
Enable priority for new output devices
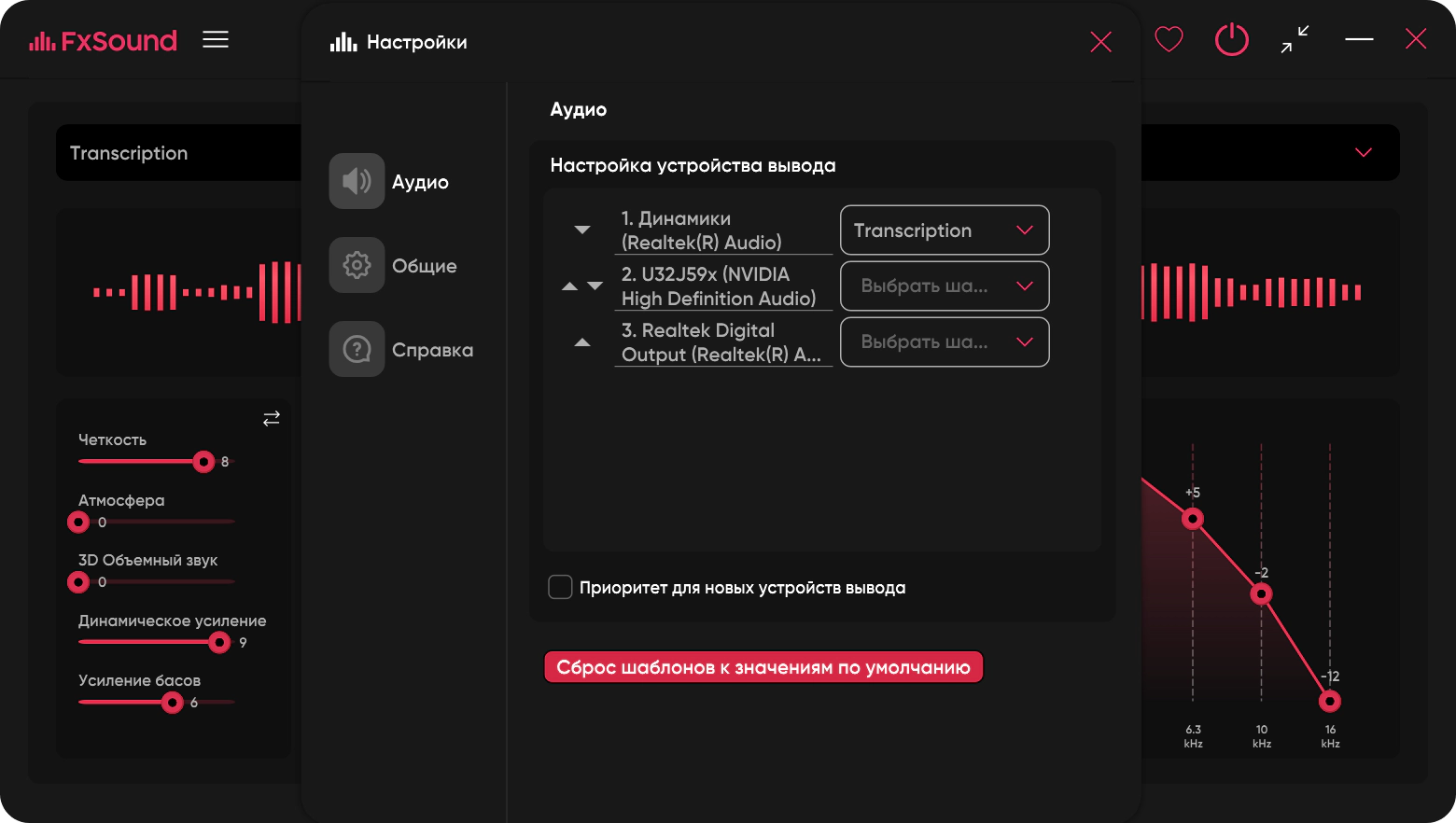(560, 587)
